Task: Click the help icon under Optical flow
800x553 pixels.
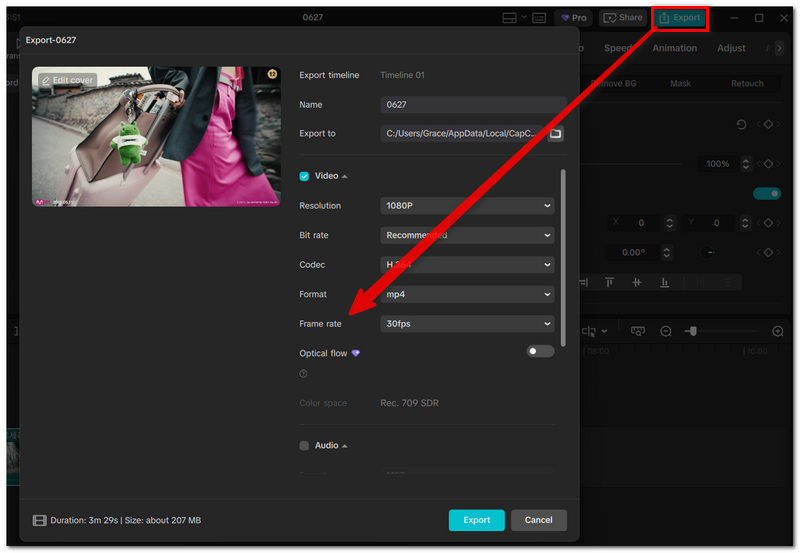Action: 303,374
